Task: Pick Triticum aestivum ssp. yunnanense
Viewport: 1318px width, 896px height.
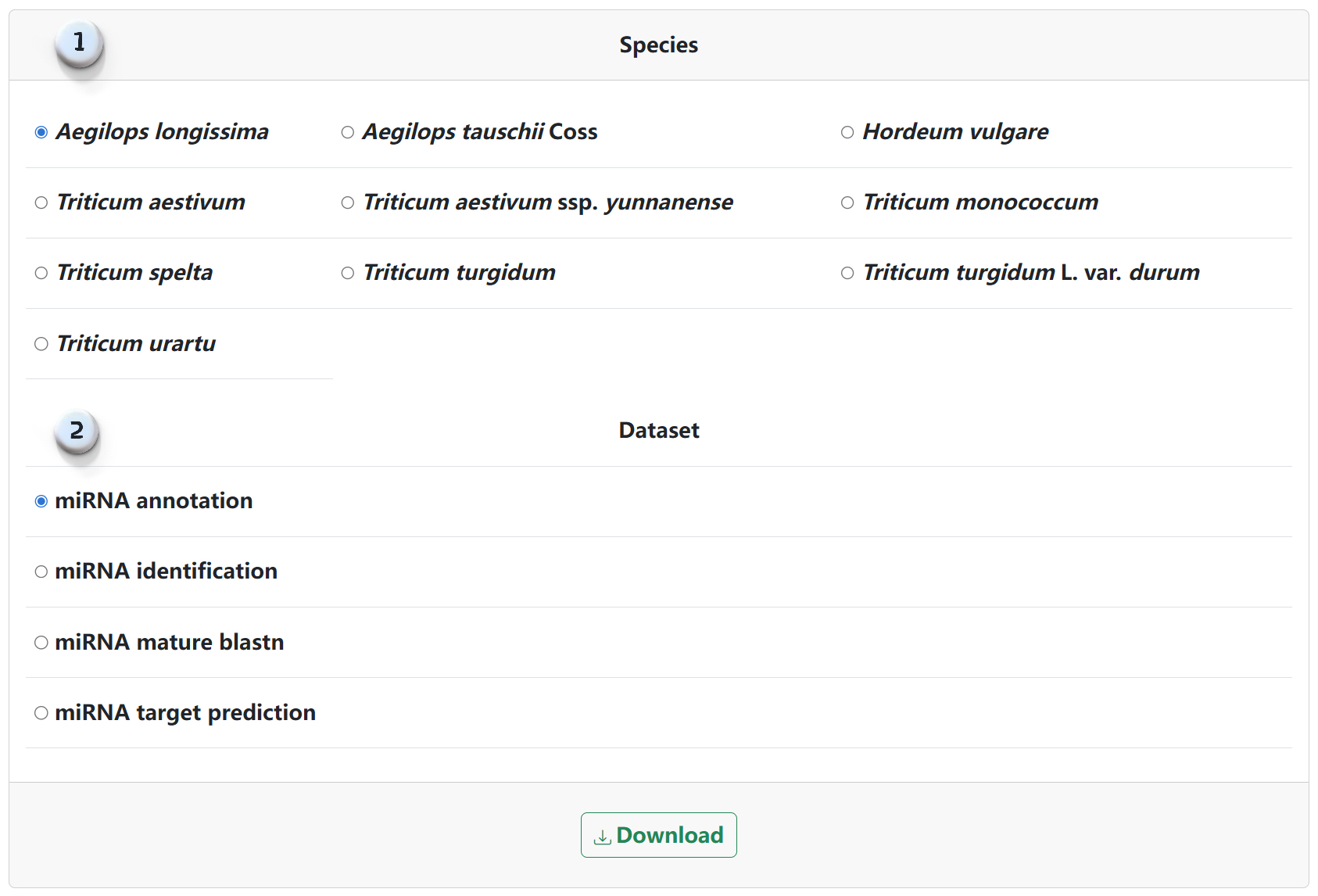Action: point(348,202)
